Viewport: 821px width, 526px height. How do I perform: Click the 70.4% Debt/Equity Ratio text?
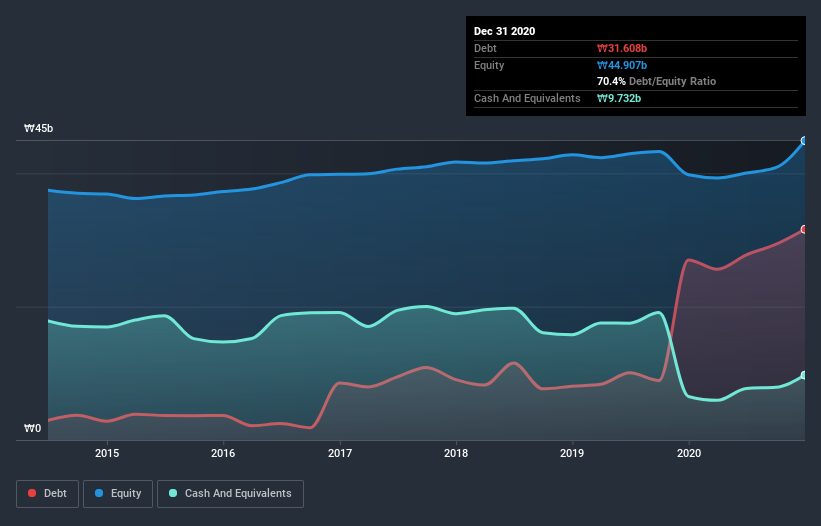point(657,81)
